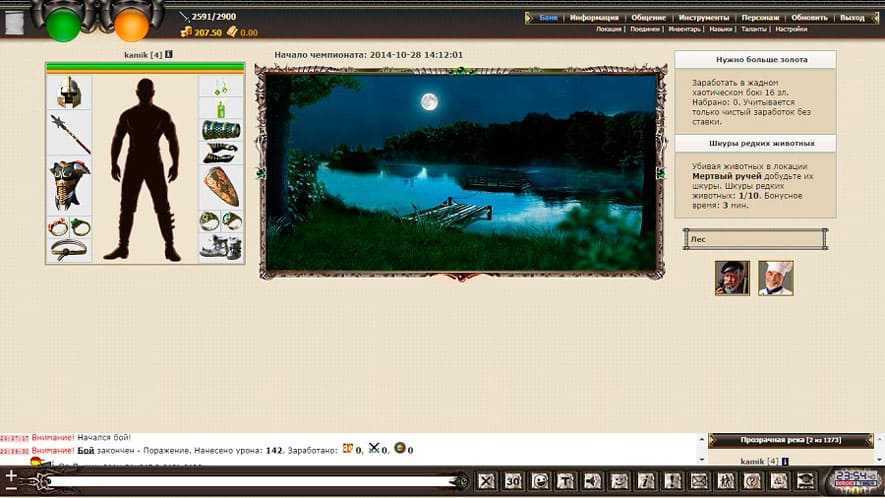Click the chat message input field
The height and width of the screenshot is (498, 885).
pyautogui.click(x=250, y=482)
